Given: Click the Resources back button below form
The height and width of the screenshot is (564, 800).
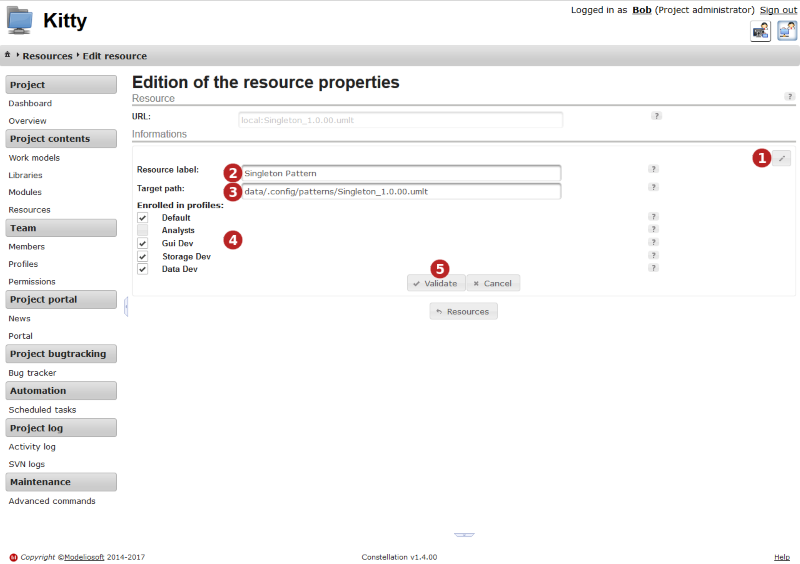Looking at the screenshot, I should pos(463,311).
